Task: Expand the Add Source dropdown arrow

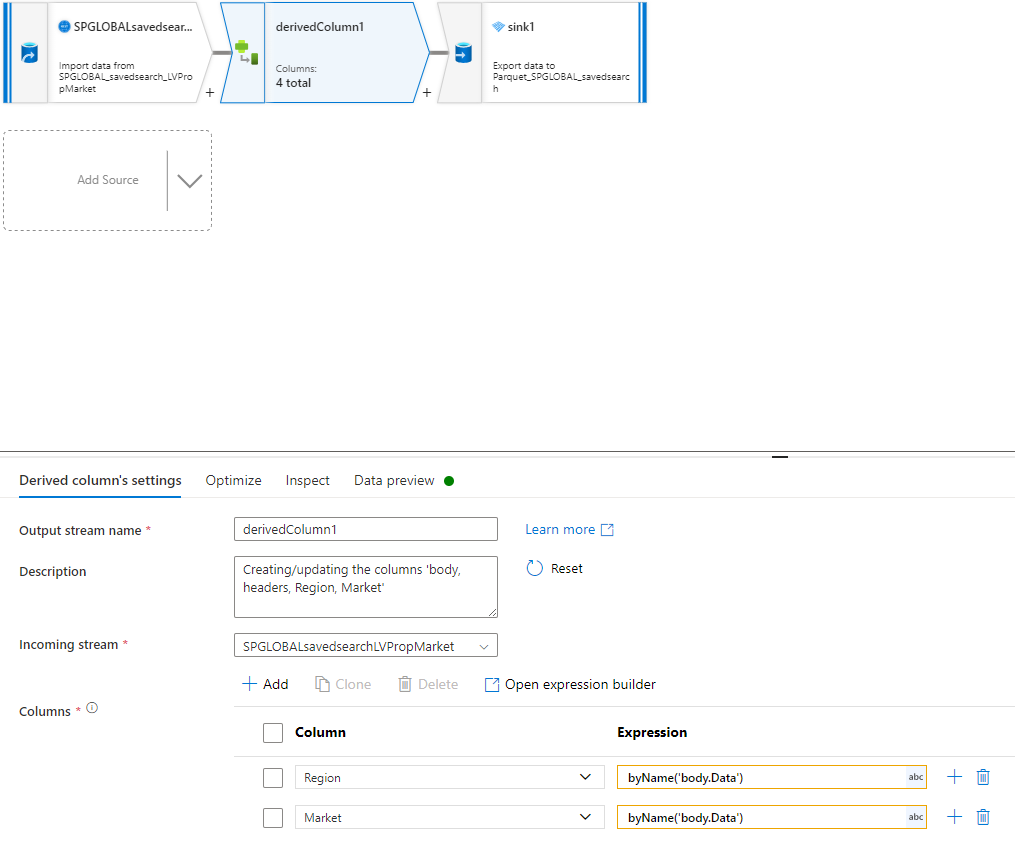Action: point(190,181)
